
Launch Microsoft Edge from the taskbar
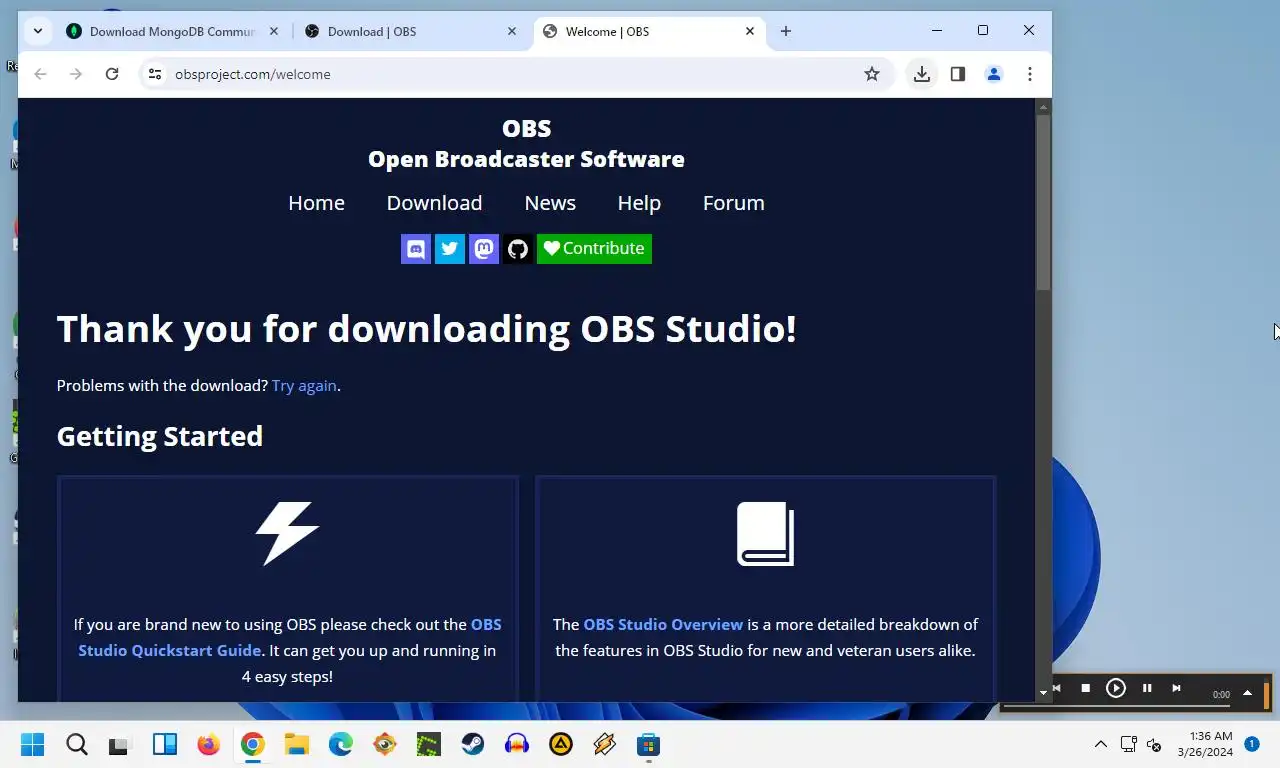click(x=340, y=744)
